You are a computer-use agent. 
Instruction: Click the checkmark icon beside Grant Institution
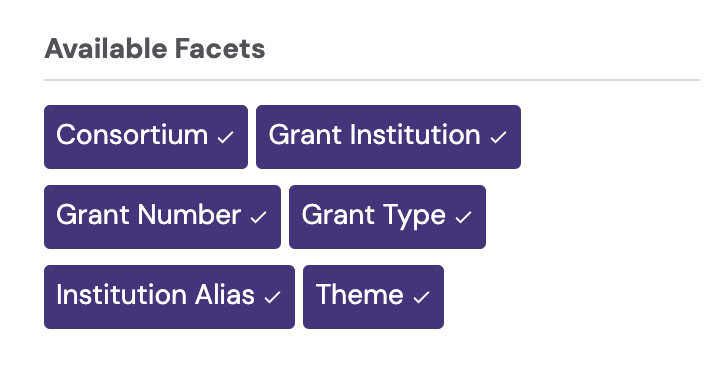(x=498, y=137)
